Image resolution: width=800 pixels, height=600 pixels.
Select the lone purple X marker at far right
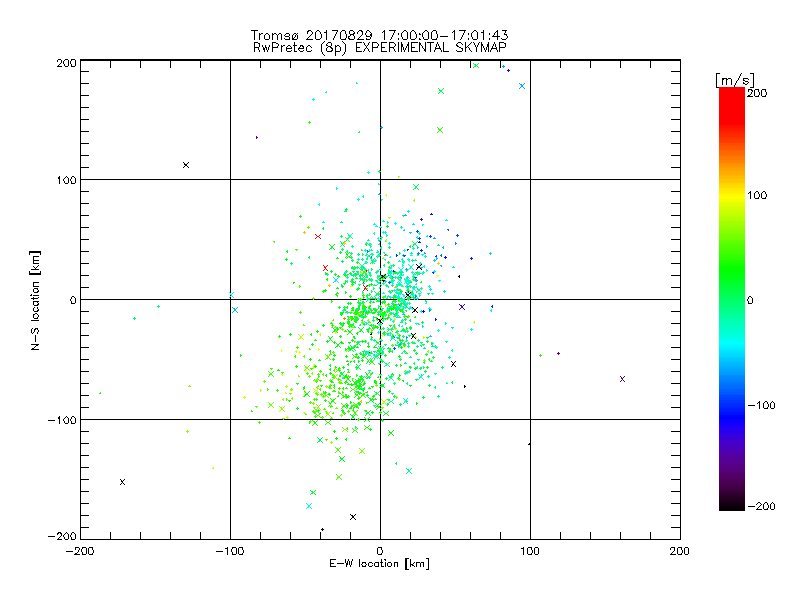coord(622,379)
